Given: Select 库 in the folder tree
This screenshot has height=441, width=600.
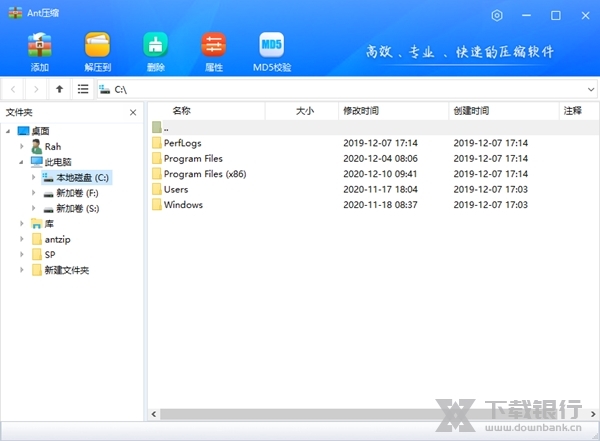Looking at the screenshot, I should 42,224.
